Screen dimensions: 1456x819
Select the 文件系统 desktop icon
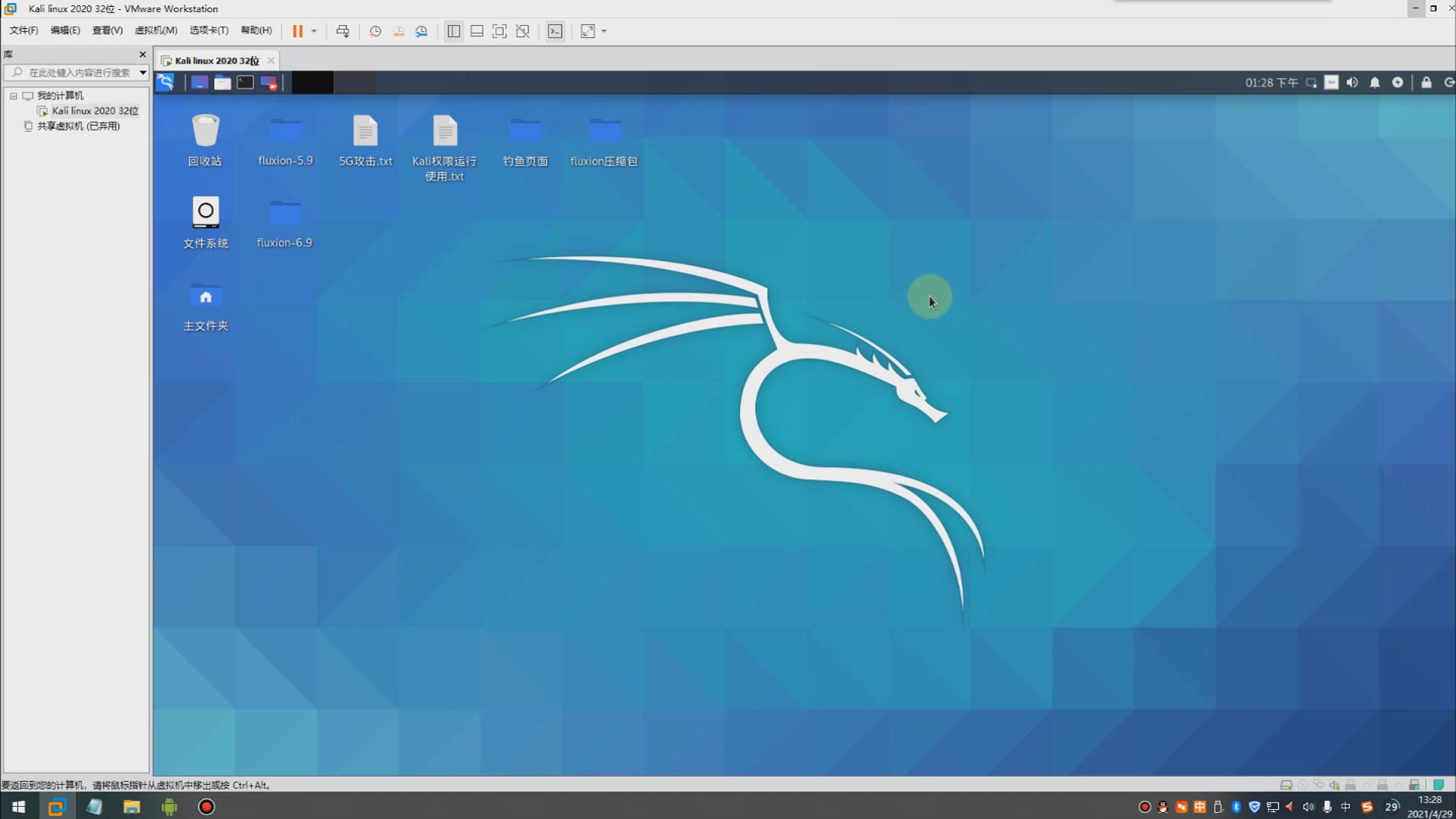[x=206, y=222]
